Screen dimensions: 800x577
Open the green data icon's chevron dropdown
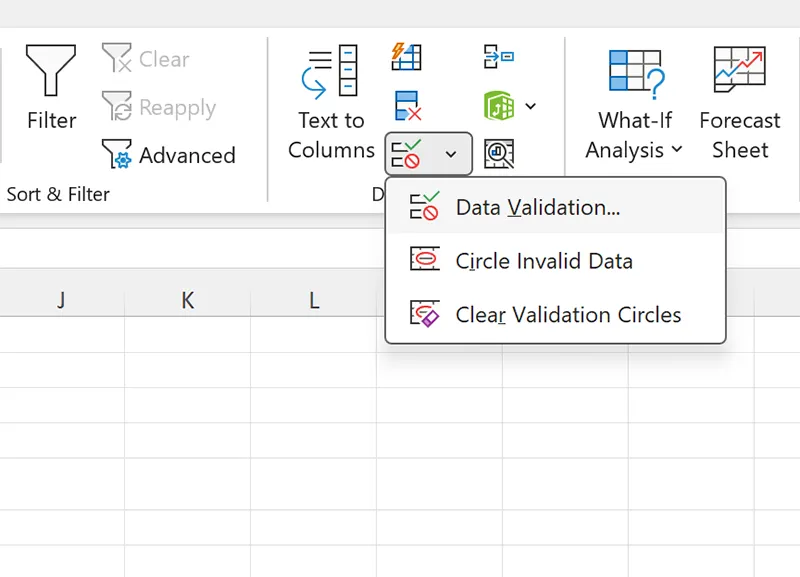pyautogui.click(x=530, y=106)
